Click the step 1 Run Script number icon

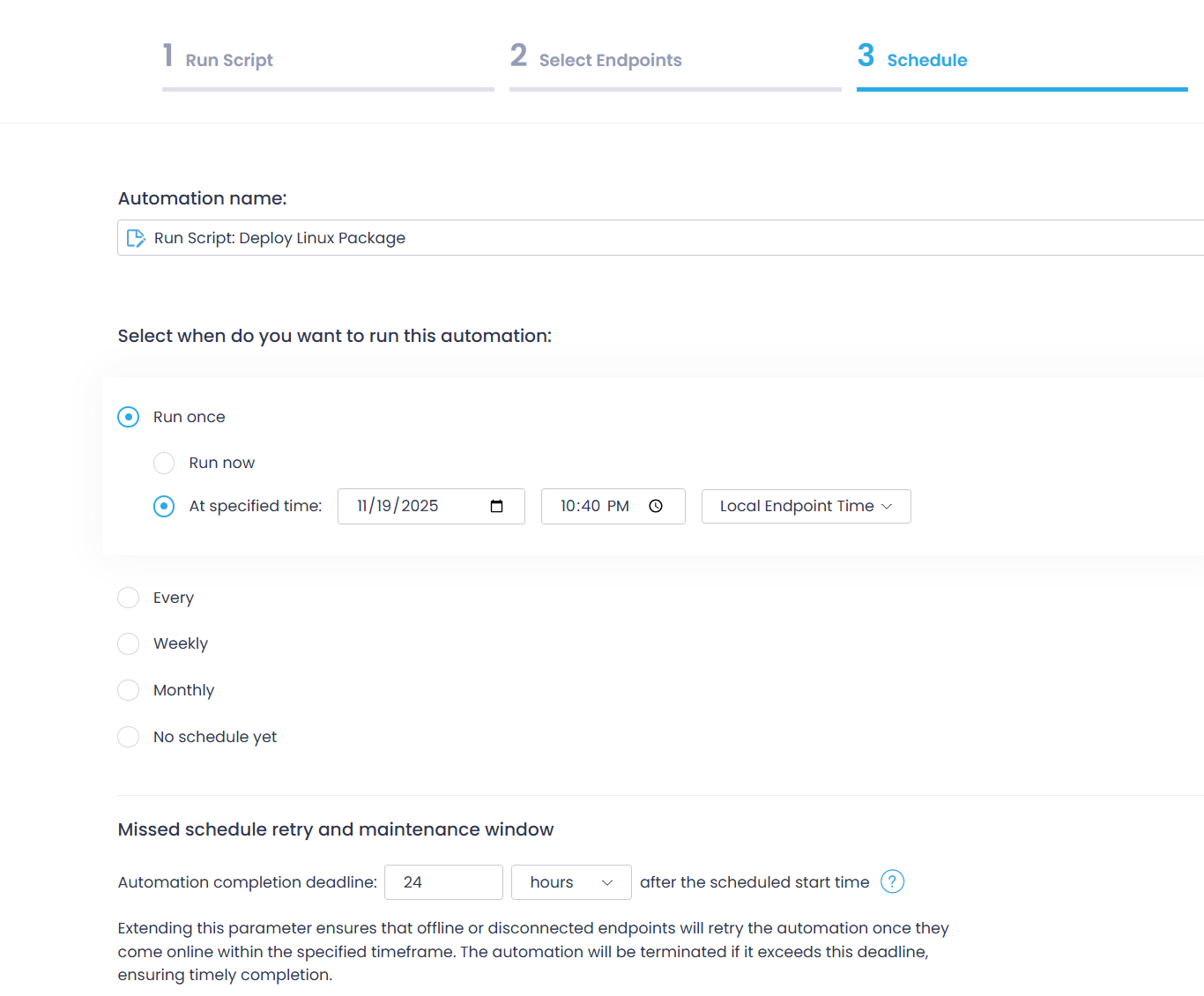click(168, 56)
